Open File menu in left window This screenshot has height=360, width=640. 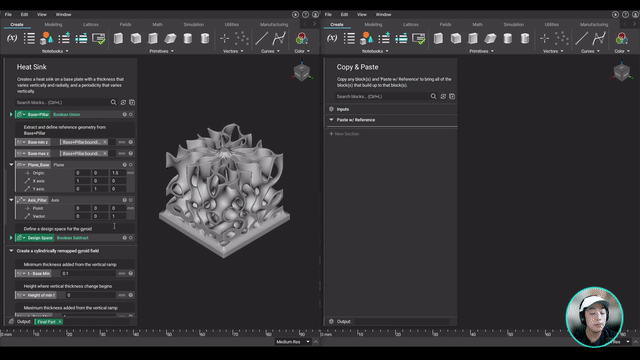pyautogui.click(x=8, y=14)
